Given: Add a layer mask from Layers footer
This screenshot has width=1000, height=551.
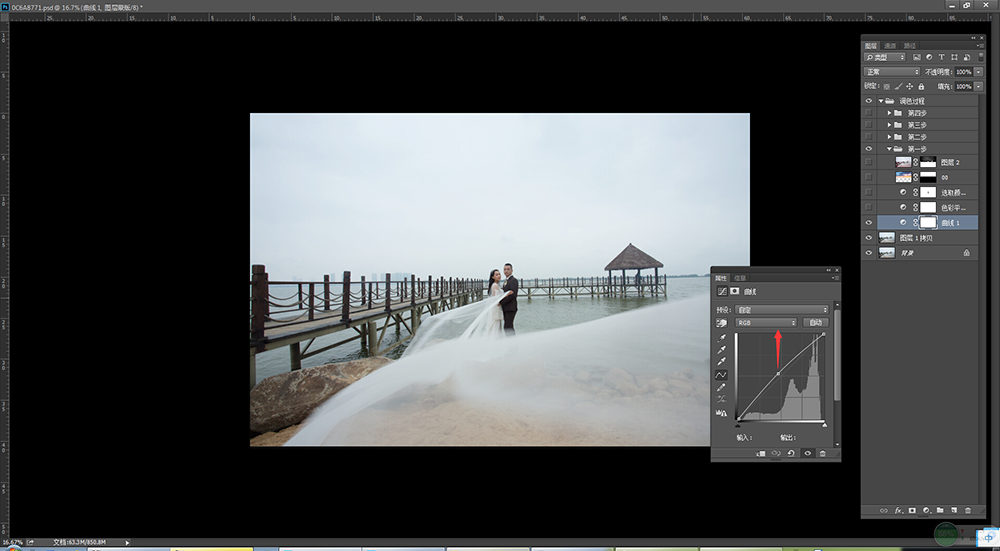Looking at the screenshot, I should point(912,510).
